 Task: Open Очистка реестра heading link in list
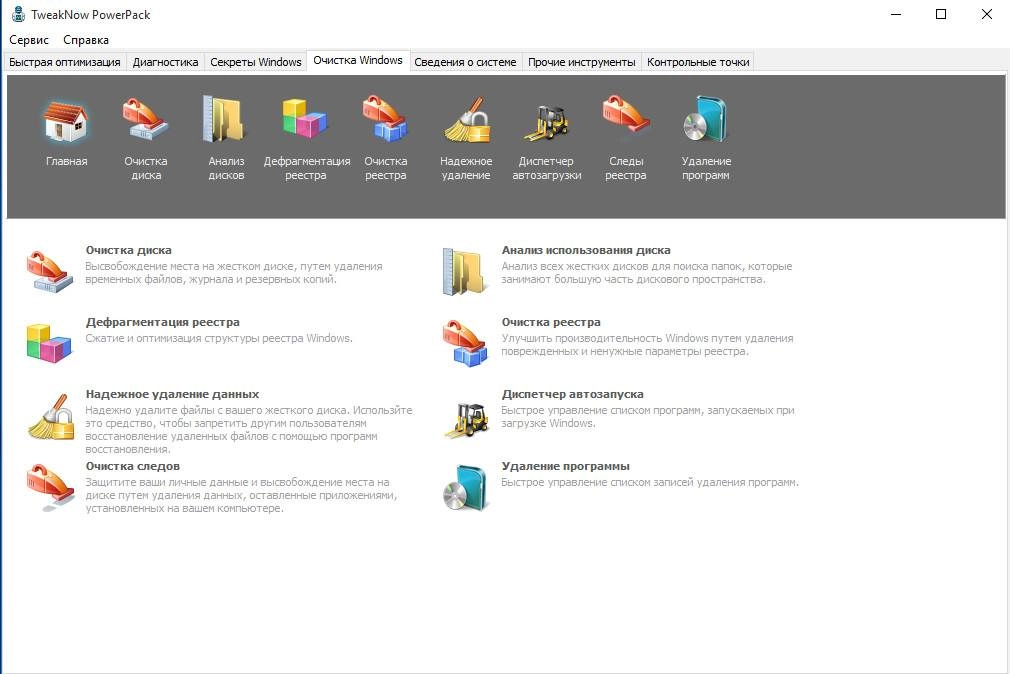pos(551,322)
